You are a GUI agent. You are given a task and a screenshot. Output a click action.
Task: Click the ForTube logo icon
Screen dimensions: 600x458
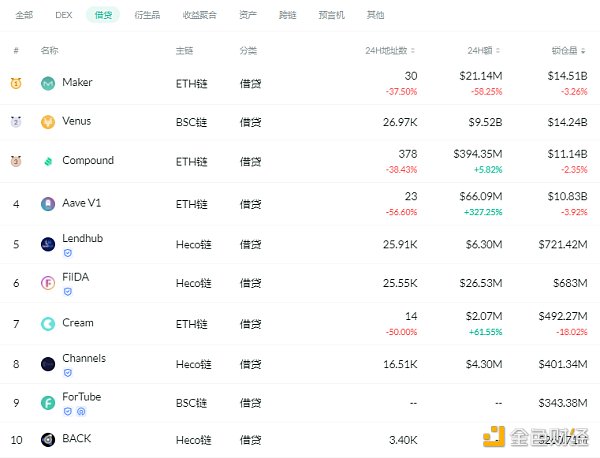coord(48,403)
